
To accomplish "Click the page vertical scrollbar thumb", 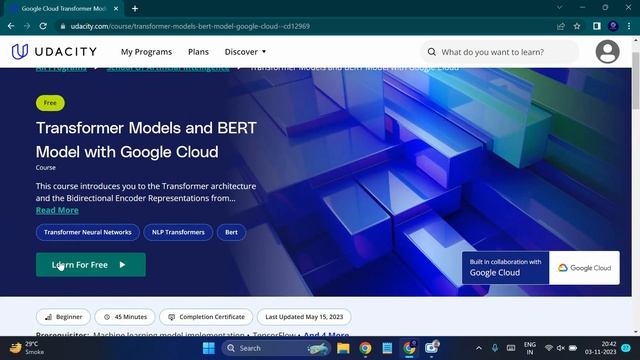I will [x=636, y=80].
